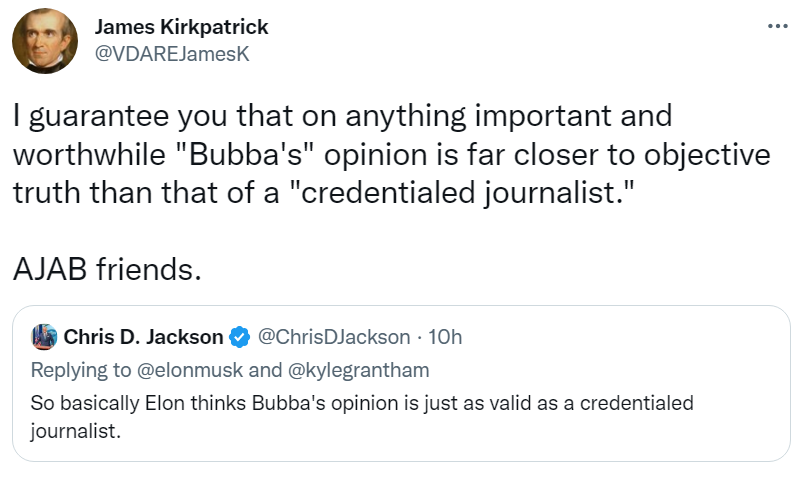Open the @VDAREJamesK handle link
The image size is (804, 482).
click(171, 54)
